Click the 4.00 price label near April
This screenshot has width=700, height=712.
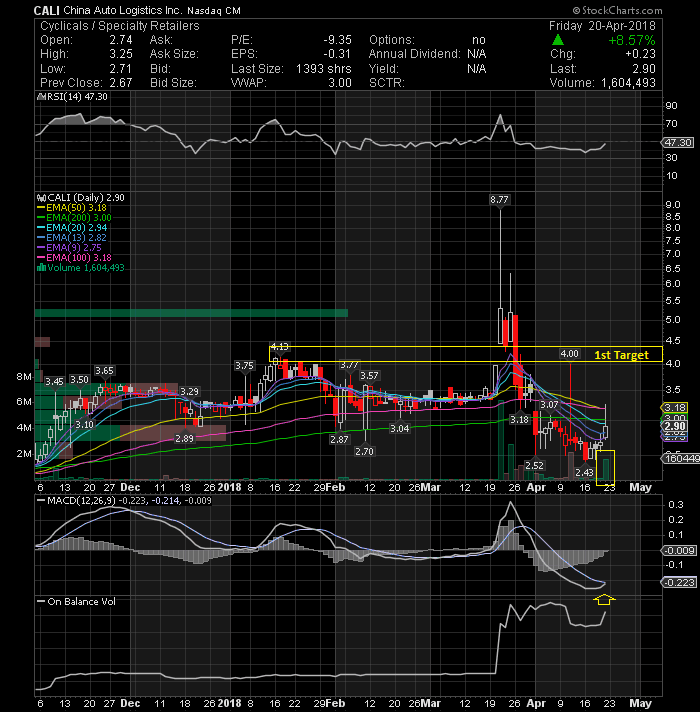569,354
